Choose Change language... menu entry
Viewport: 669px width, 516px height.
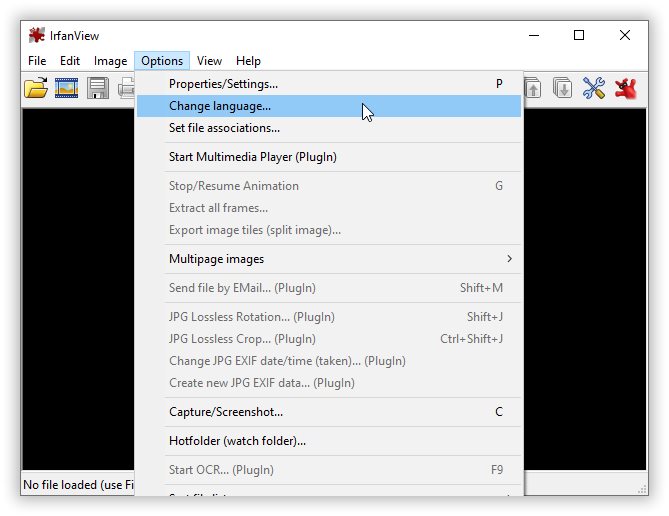(220, 106)
